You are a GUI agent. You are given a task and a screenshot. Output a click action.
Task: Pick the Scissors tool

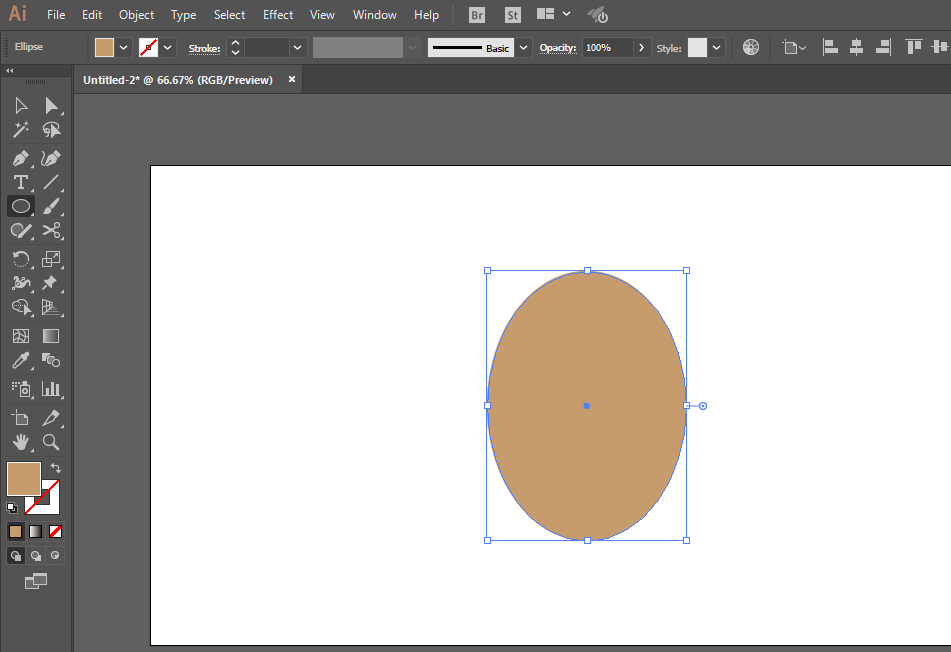pos(51,231)
